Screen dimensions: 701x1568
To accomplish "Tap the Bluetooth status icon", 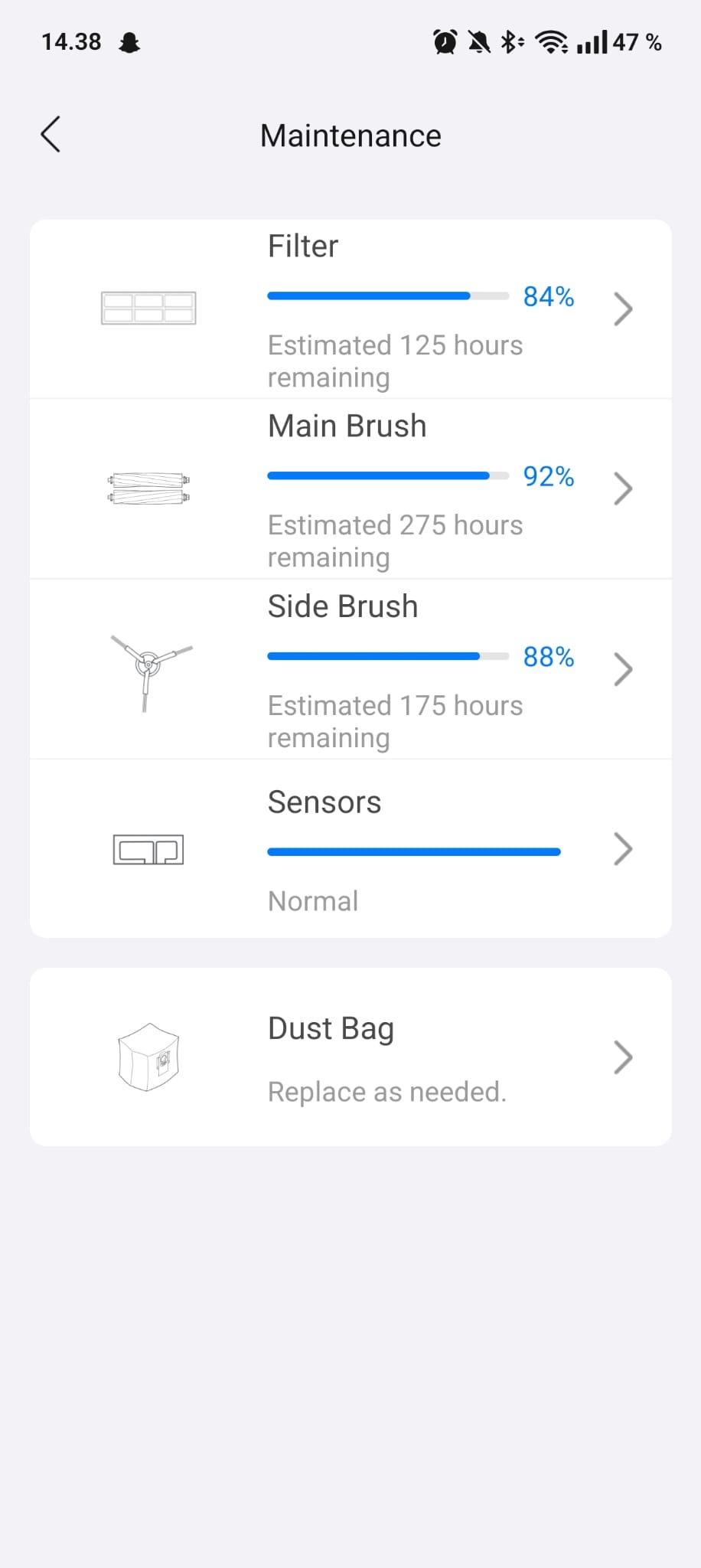I will coord(510,42).
